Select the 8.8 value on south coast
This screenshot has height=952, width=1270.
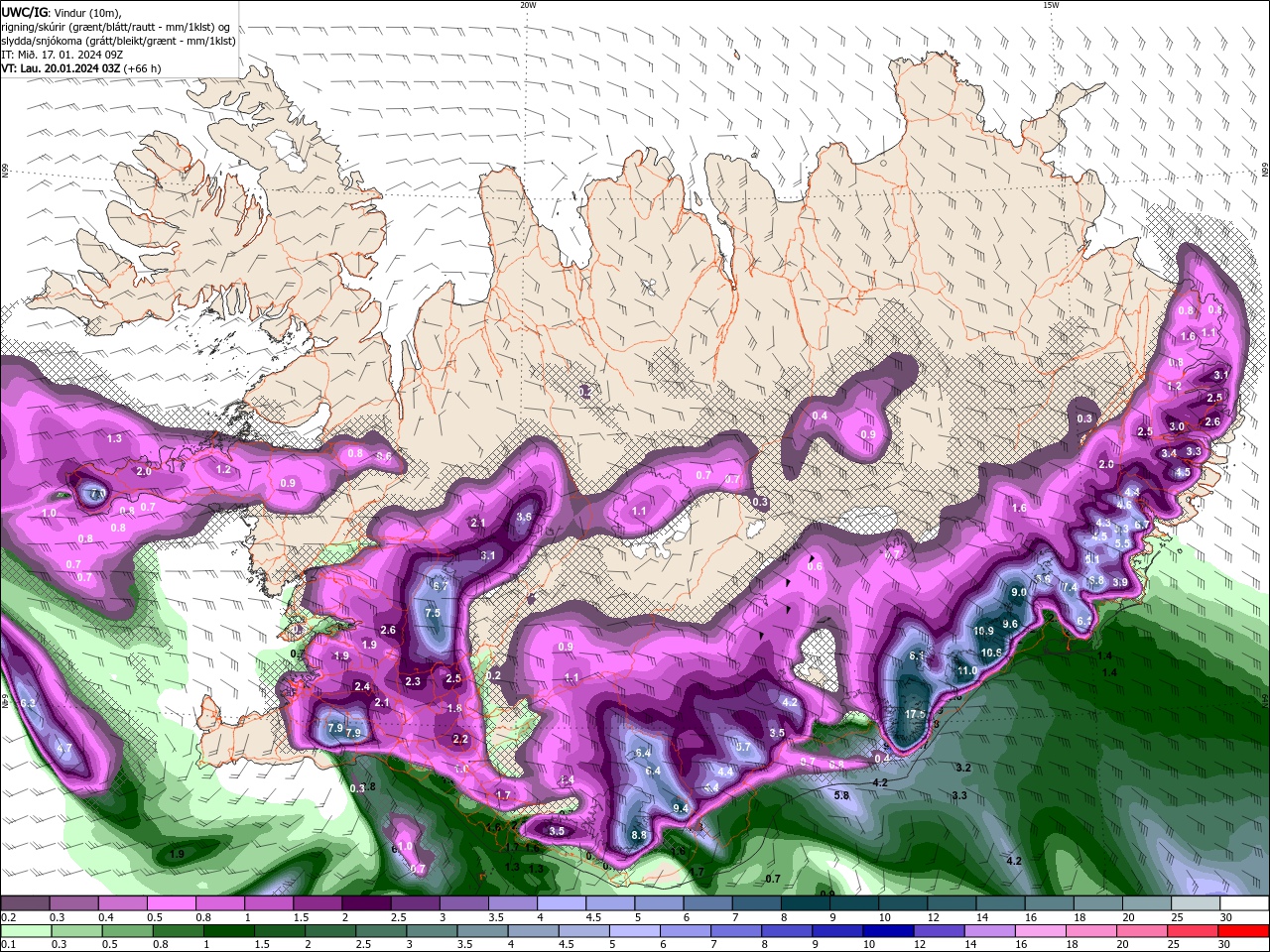[x=639, y=836]
